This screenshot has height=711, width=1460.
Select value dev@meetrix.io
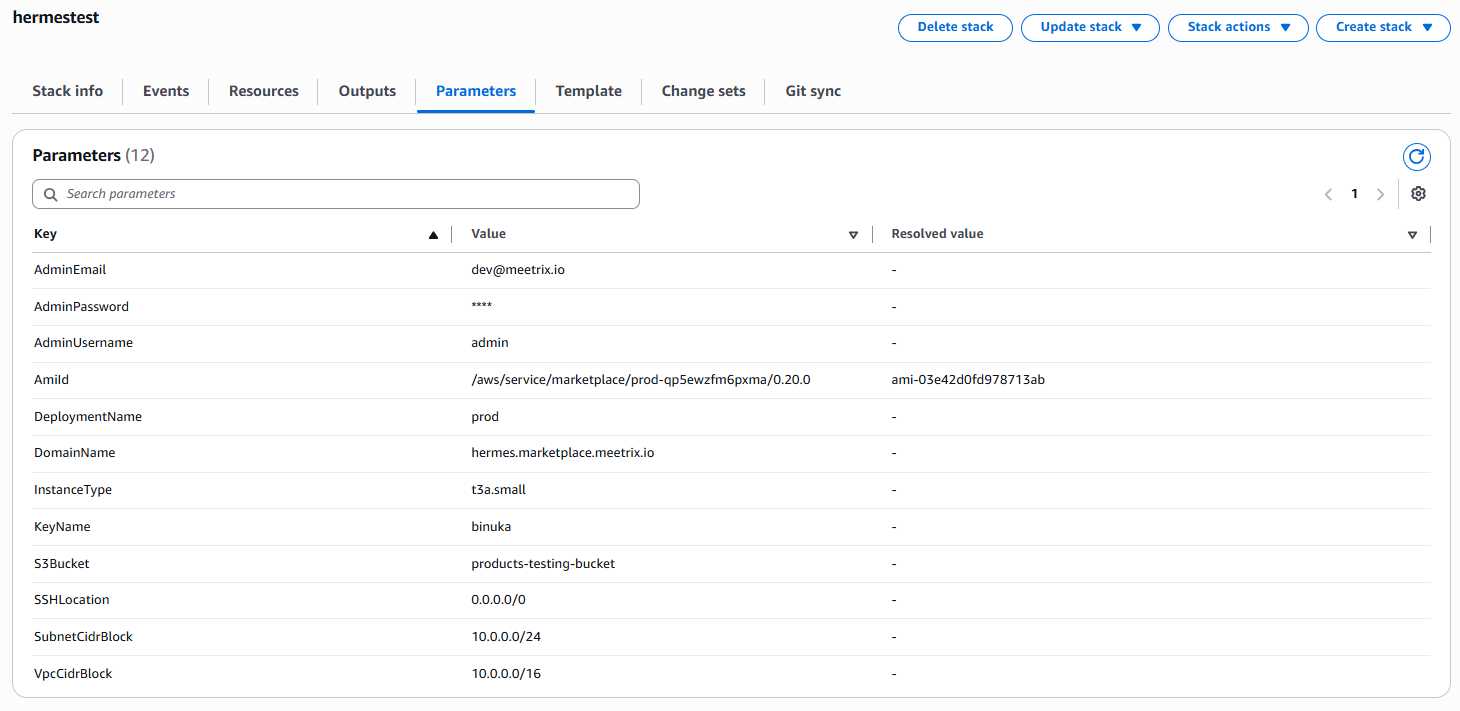pos(518,270)
